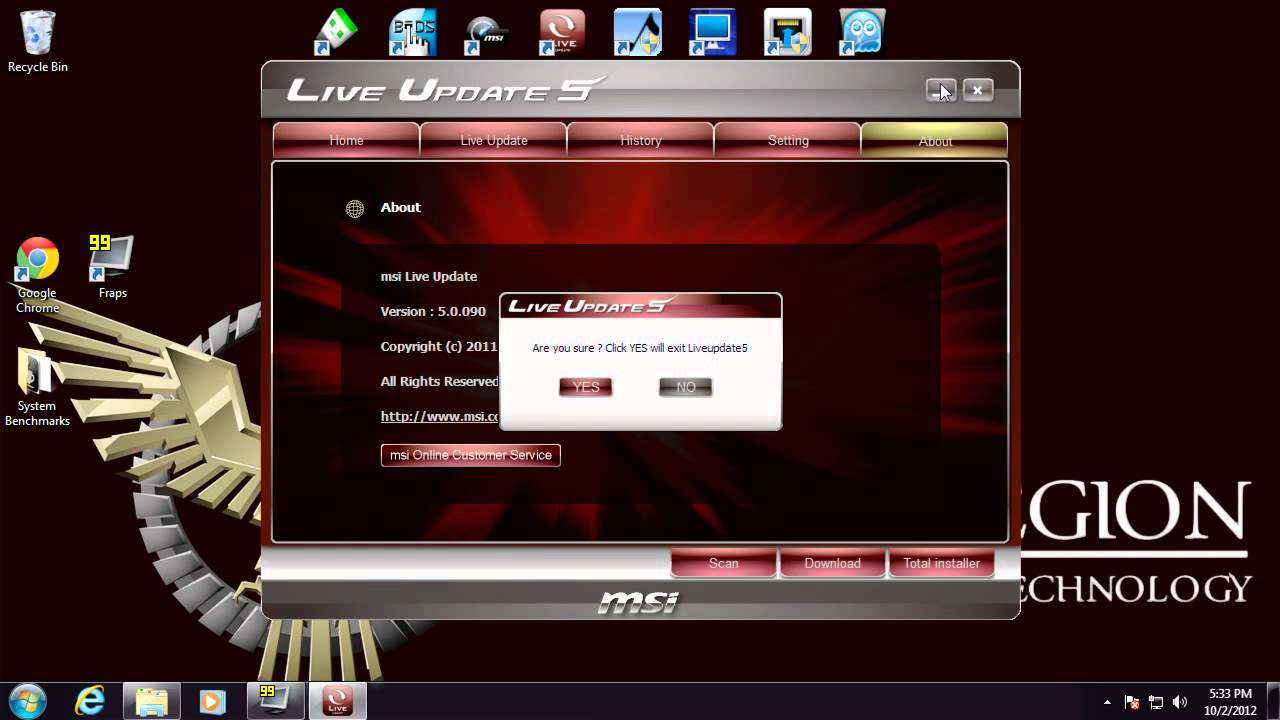Open Action Center flag tray icon
The height and width of the screenshot is (720, 1280).
coord(1132,702)
